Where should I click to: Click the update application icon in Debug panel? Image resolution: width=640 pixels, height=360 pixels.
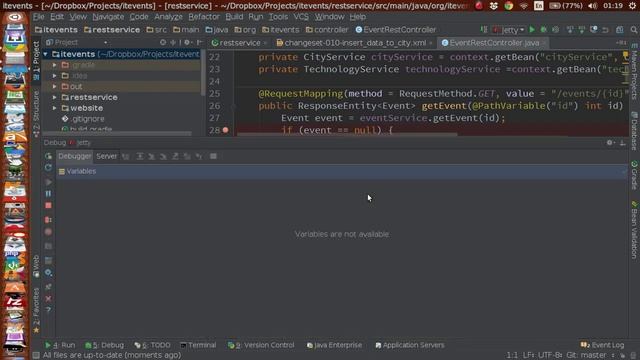point(48,167)
